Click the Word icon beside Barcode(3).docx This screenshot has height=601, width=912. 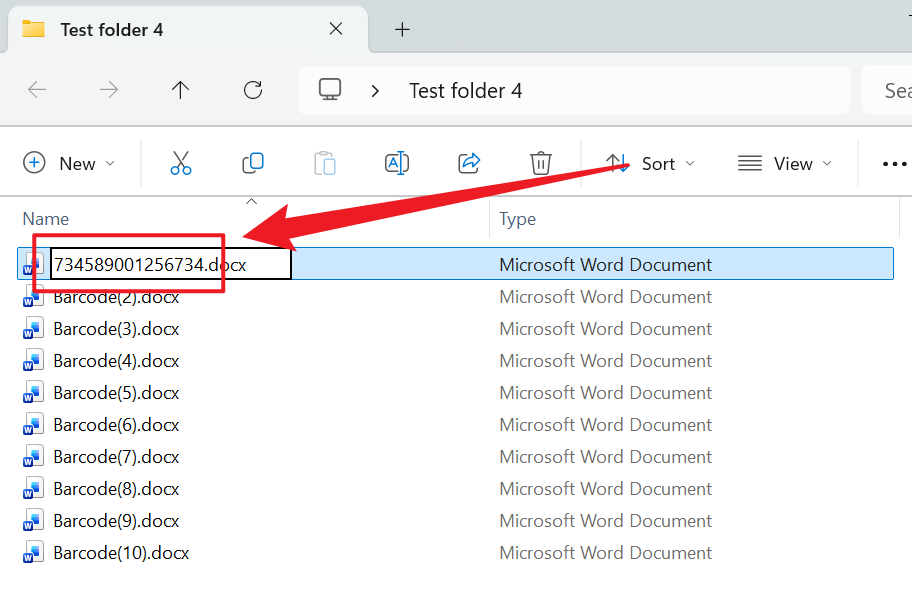click(33, 328)
